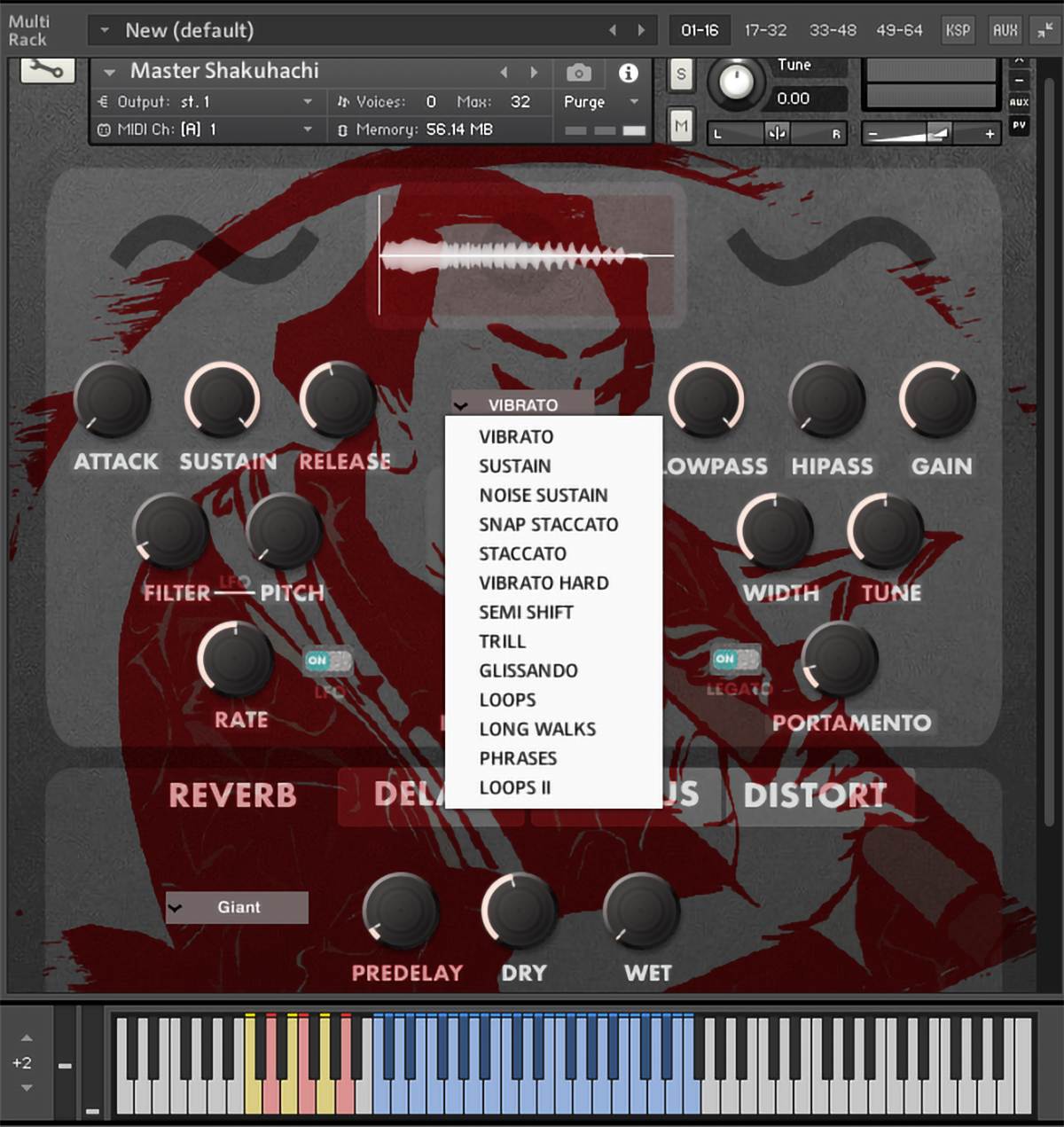
Task: Go to previous multi preset arrow
Action: click(613, 30)
